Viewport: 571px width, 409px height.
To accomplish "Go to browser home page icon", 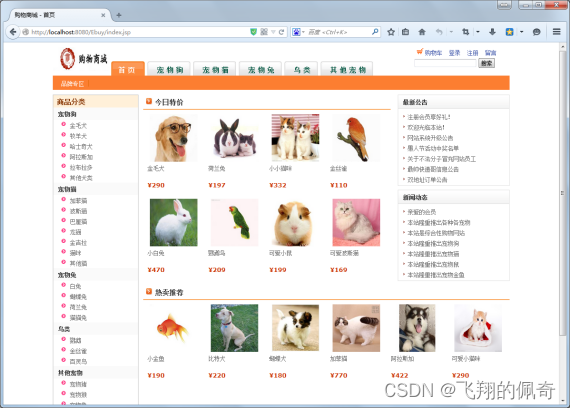I will click(422, 32).
